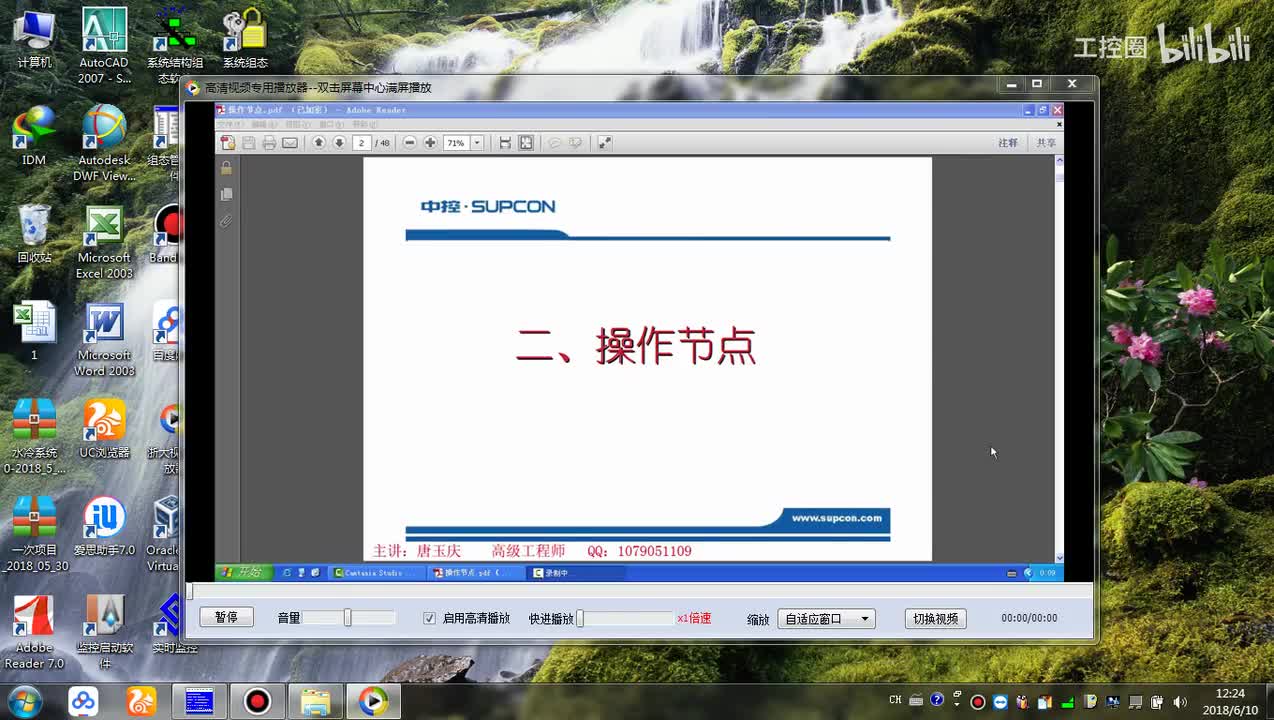
Task: Click the video progress seek bar
Action: (640, 592)
